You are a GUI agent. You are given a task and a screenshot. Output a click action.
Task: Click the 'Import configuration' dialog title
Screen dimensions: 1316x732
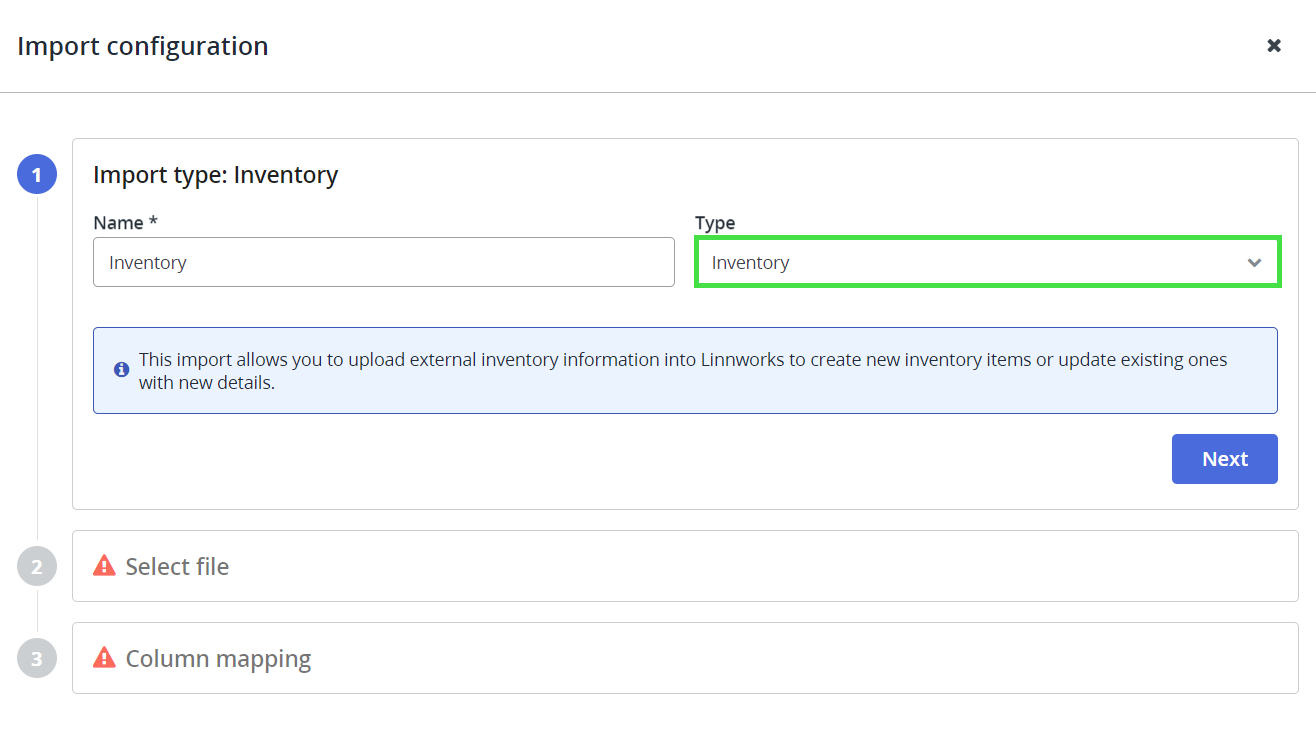tap(143, 46)
